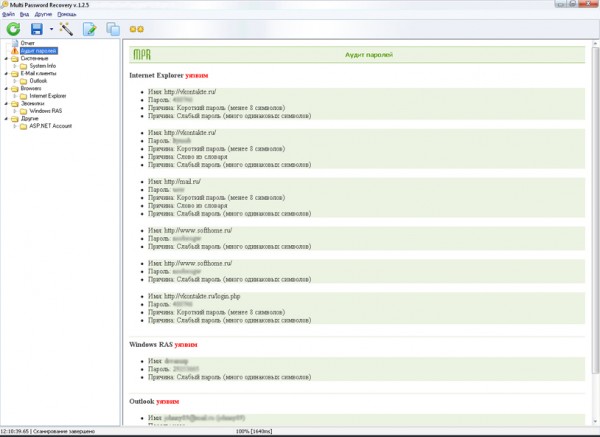The image size is (600, 437).
Task: Select Outlook label in tree
Action: pyautogui.click(x=38, y=81)
